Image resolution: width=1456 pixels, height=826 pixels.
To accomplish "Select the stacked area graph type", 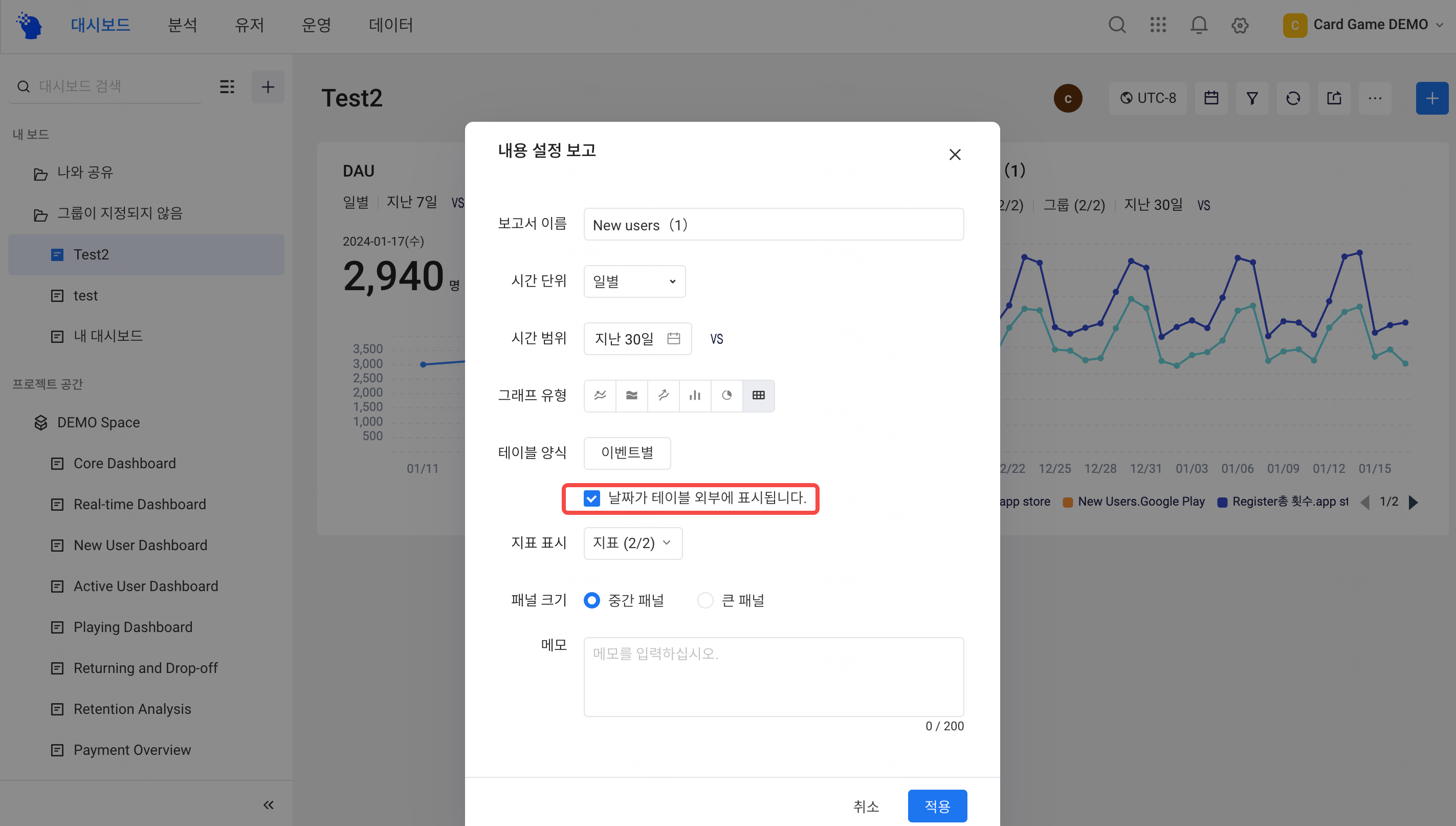I will [x=632, y=396].
